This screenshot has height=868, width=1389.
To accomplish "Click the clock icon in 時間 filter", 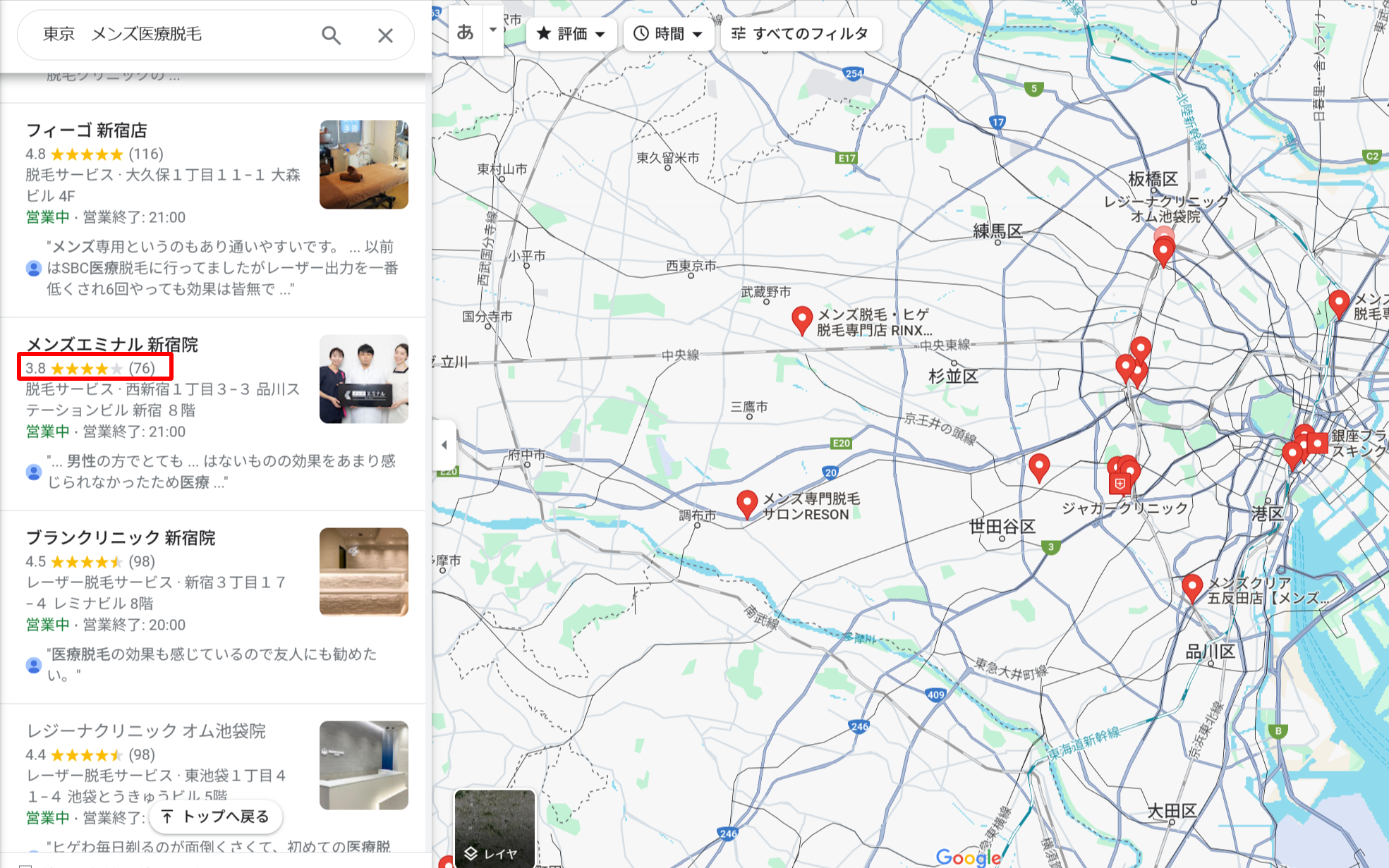I will [x=641, y=33].
